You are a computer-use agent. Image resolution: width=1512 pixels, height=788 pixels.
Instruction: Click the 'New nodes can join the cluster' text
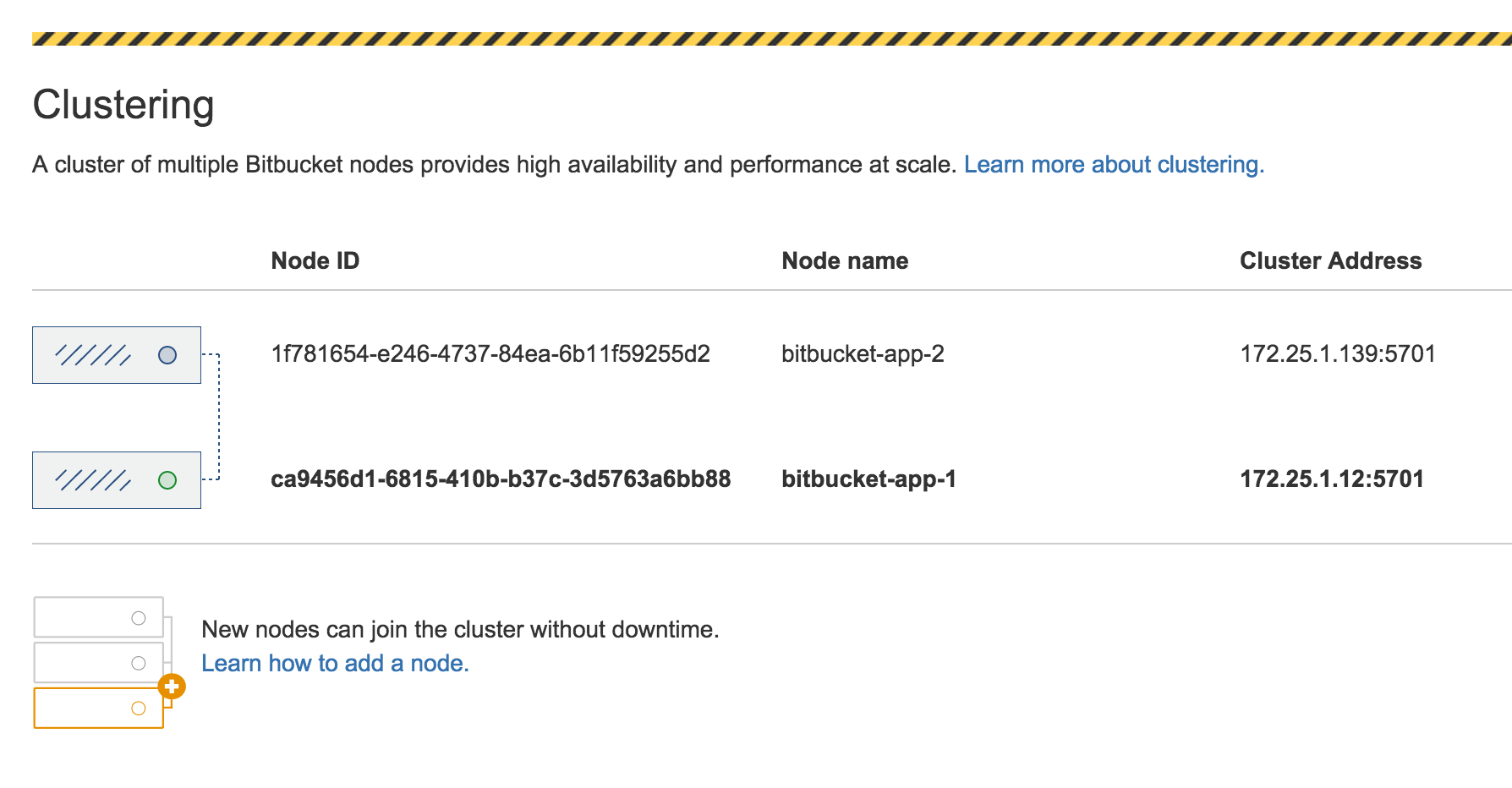(x=460, y=629)
